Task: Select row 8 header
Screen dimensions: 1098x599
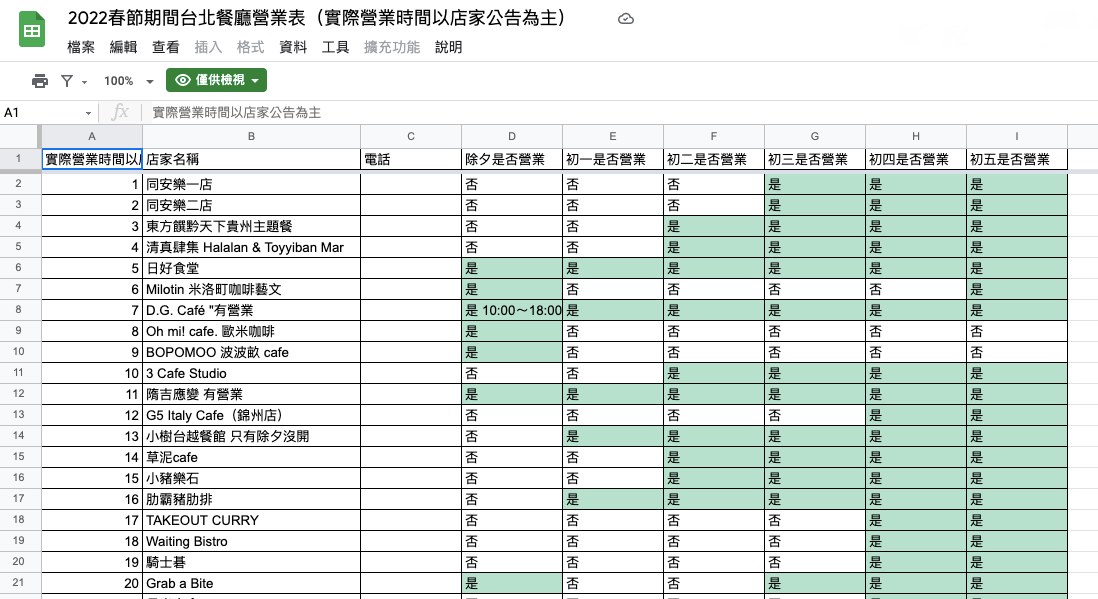Action: click(19, 310)
